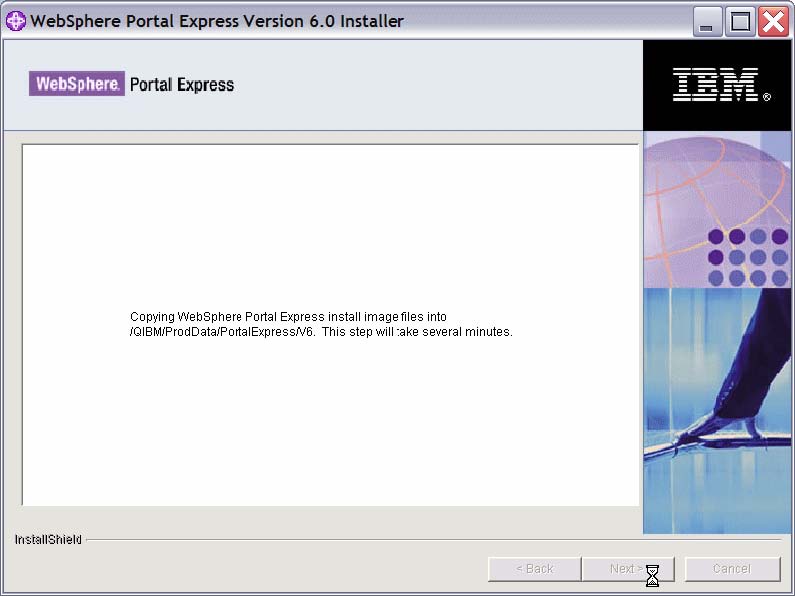Image resolution: width=795 pixels, height=596 pixels.
Task: Close the WebSphere Portal Express installer
Action: tap(773, 22)
